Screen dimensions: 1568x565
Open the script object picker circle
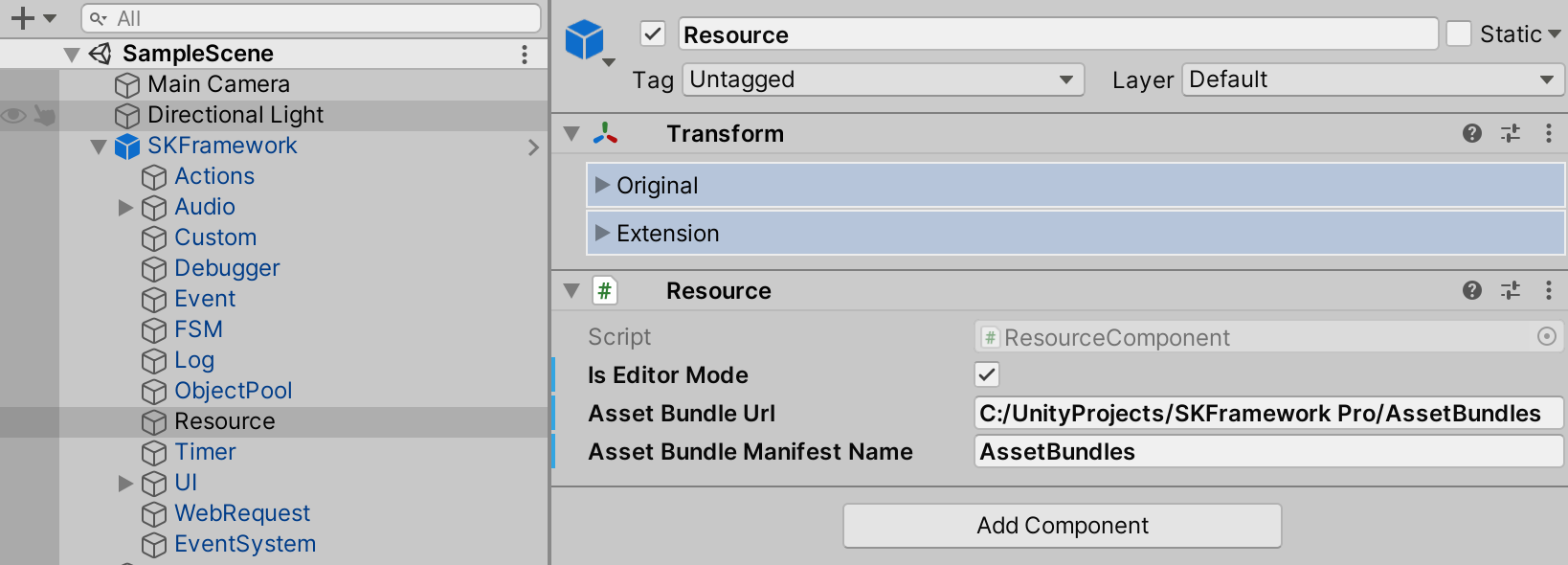(1547, 337)
